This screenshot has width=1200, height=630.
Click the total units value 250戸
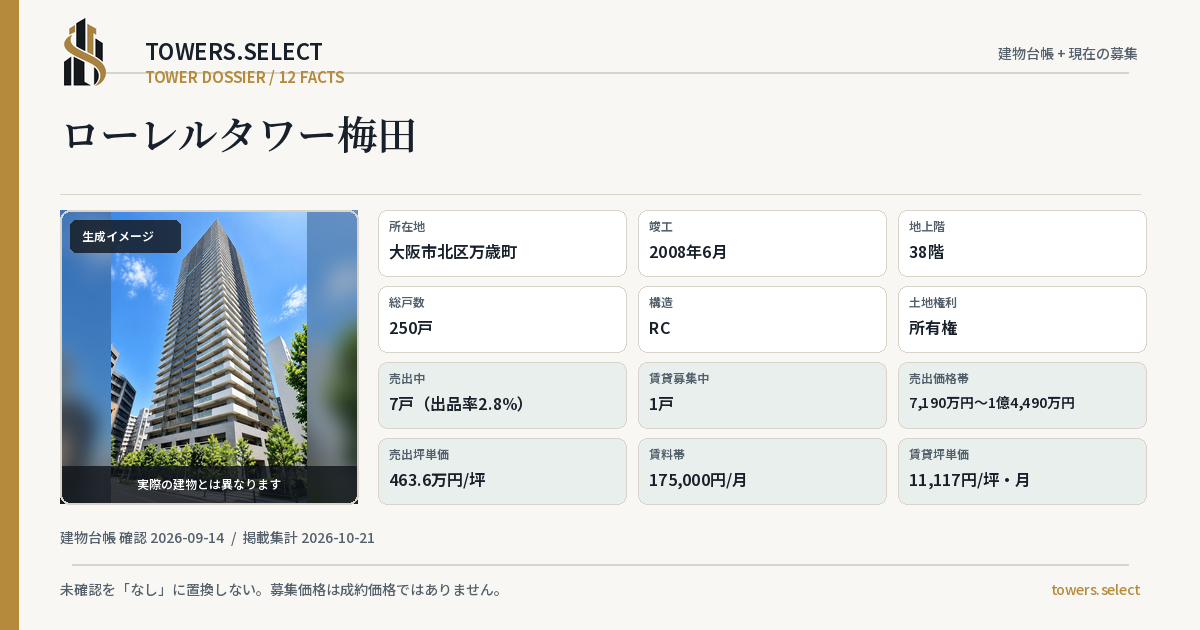(x=411, y=328)
